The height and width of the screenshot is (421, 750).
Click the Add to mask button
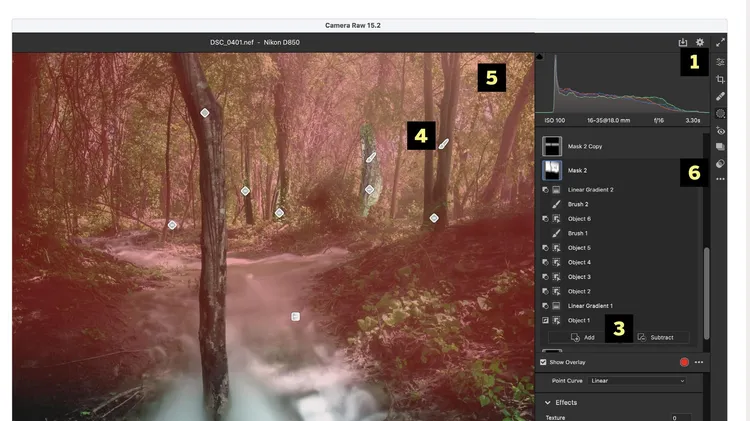coord(583,337)
